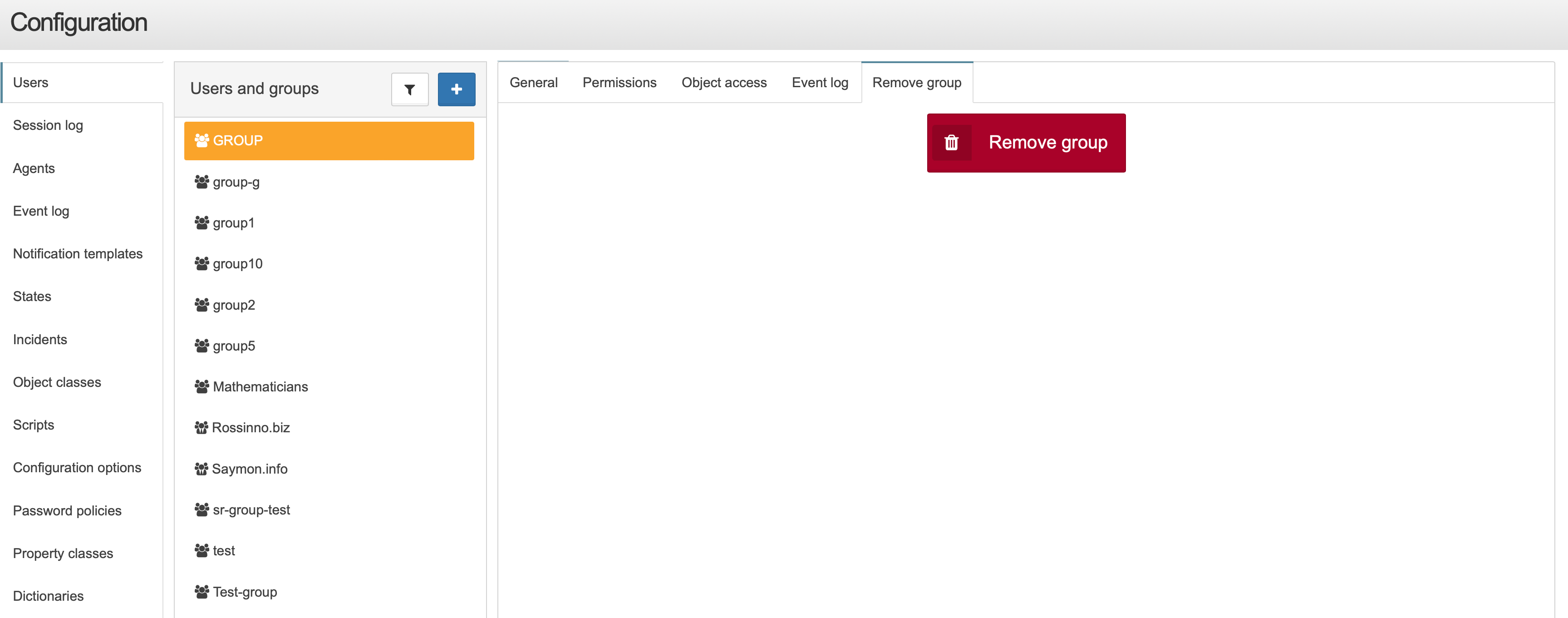Click the group icon beside group10
This screenshot has height=618, width=1568.
202,264
